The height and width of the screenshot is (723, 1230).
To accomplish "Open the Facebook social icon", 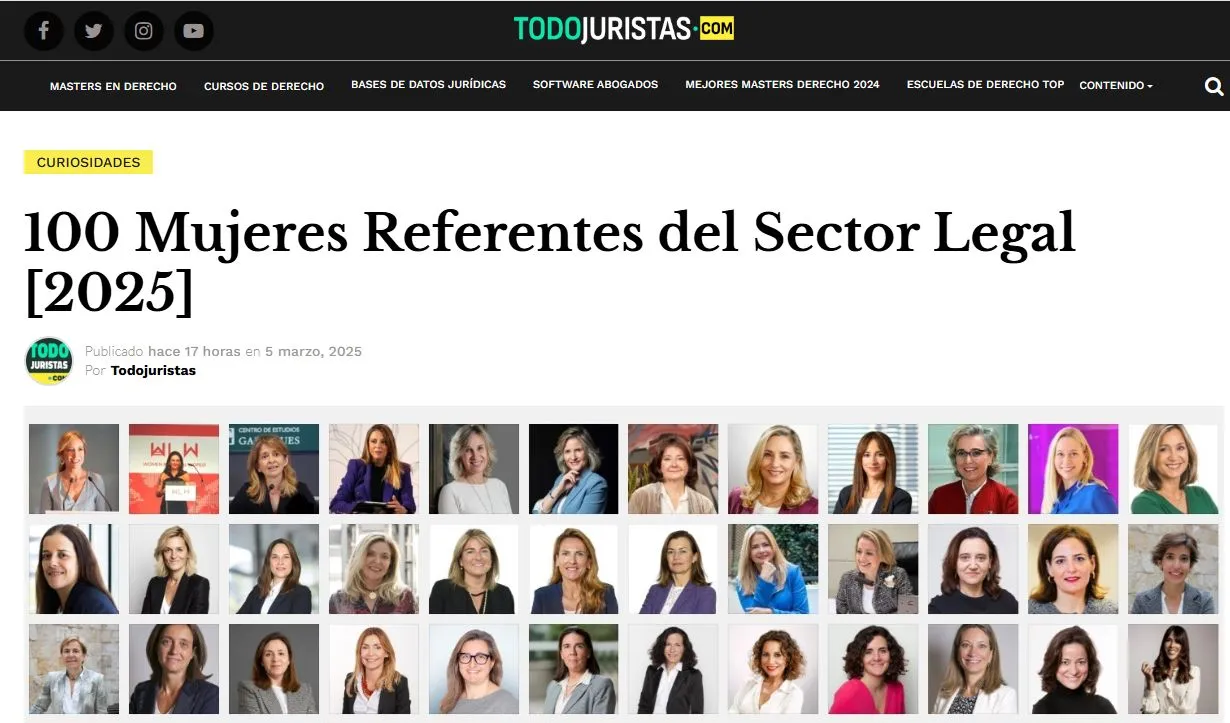I will tap(44, 31).
